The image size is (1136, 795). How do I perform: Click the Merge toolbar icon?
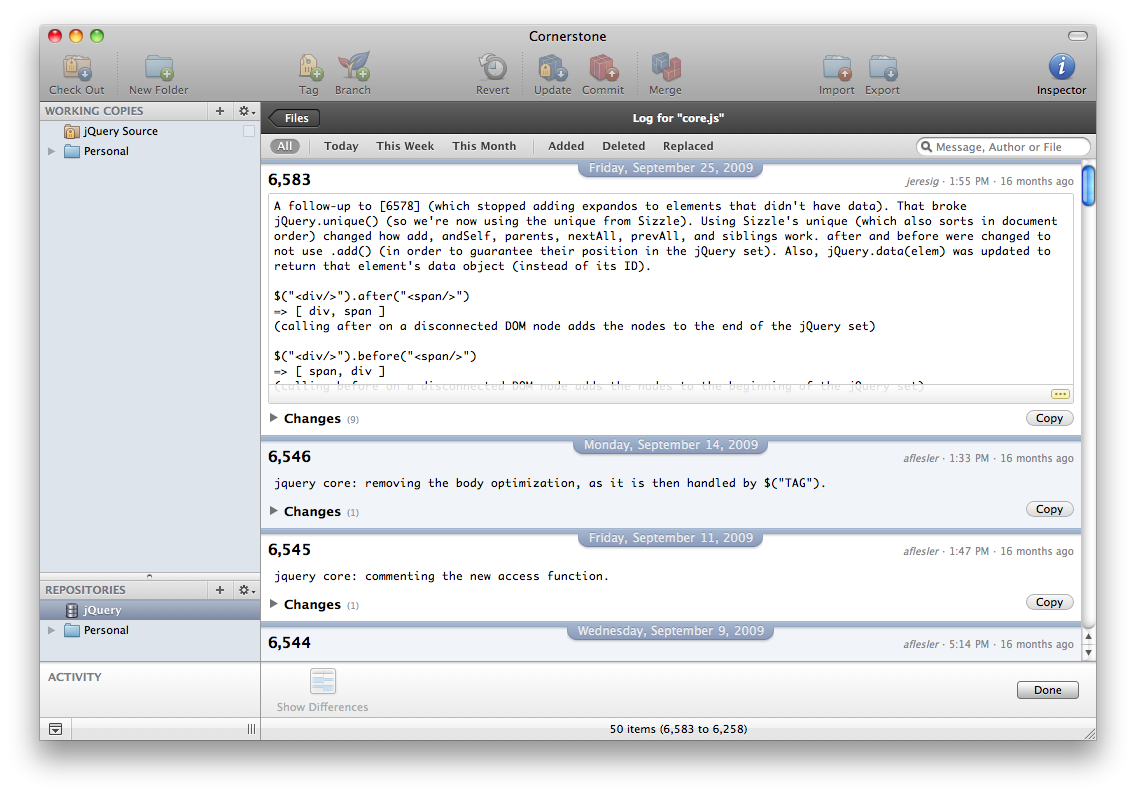pyautogui.click(x=665, y=68)
